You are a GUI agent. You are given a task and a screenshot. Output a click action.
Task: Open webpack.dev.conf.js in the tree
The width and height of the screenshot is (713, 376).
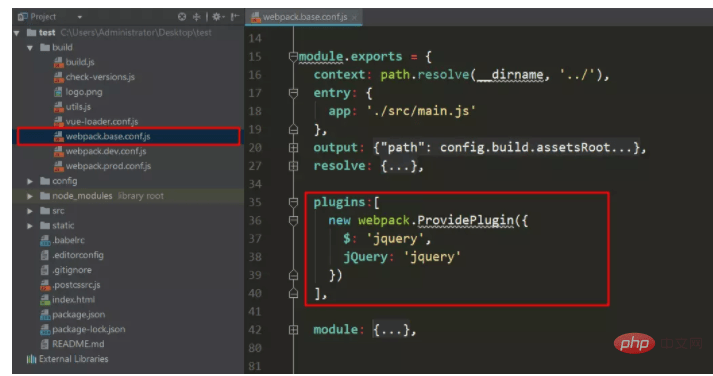[106, 151]
